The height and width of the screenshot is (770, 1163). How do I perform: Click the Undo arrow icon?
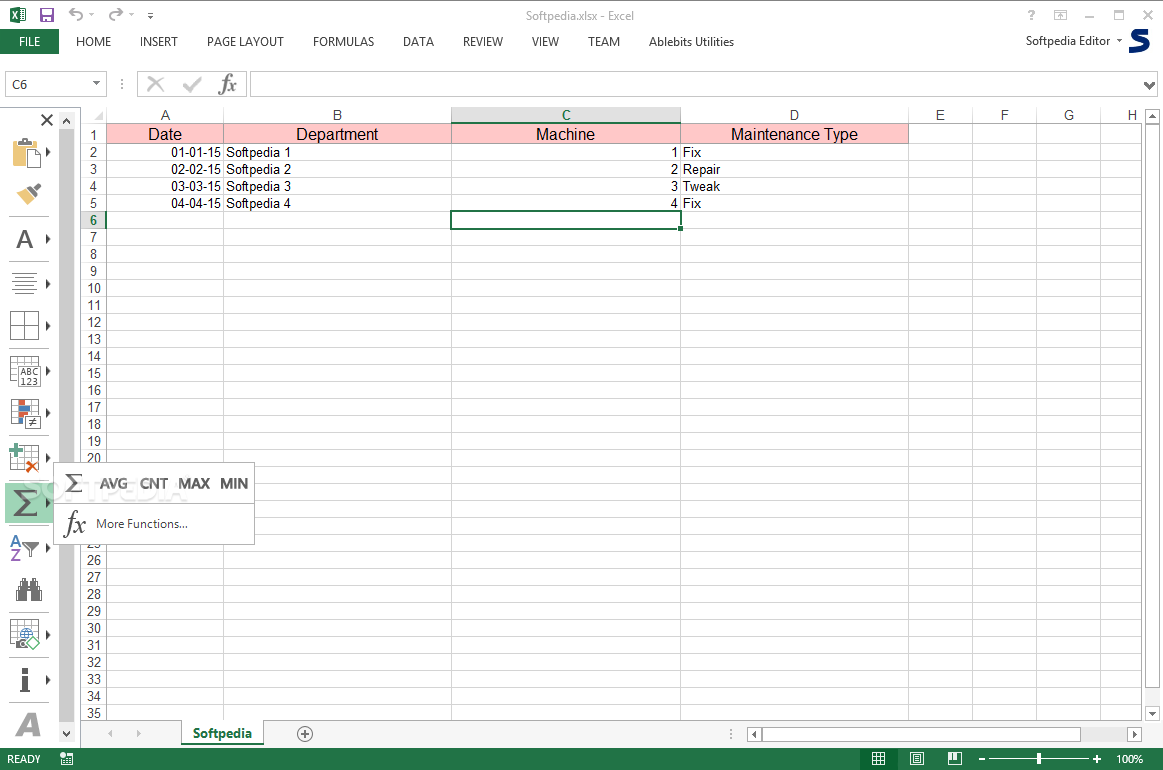76,15
